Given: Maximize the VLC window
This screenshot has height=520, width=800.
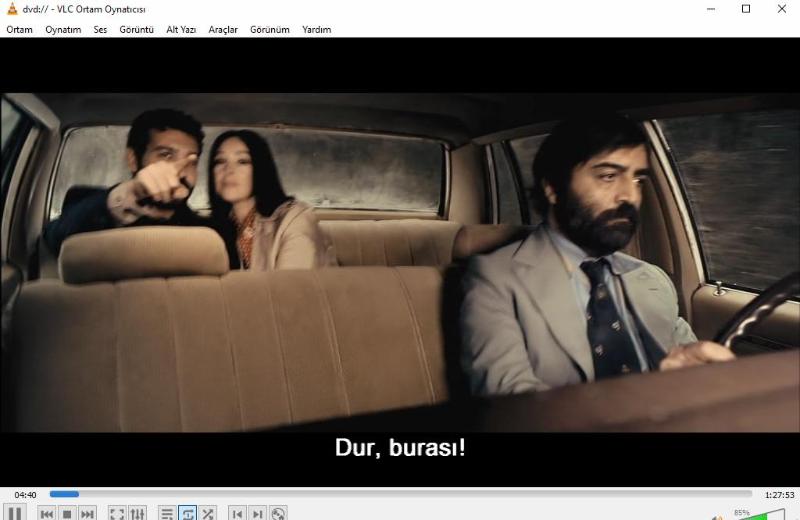Looking at the screenshot, I should pyautogui.click(x=746, y=9).
